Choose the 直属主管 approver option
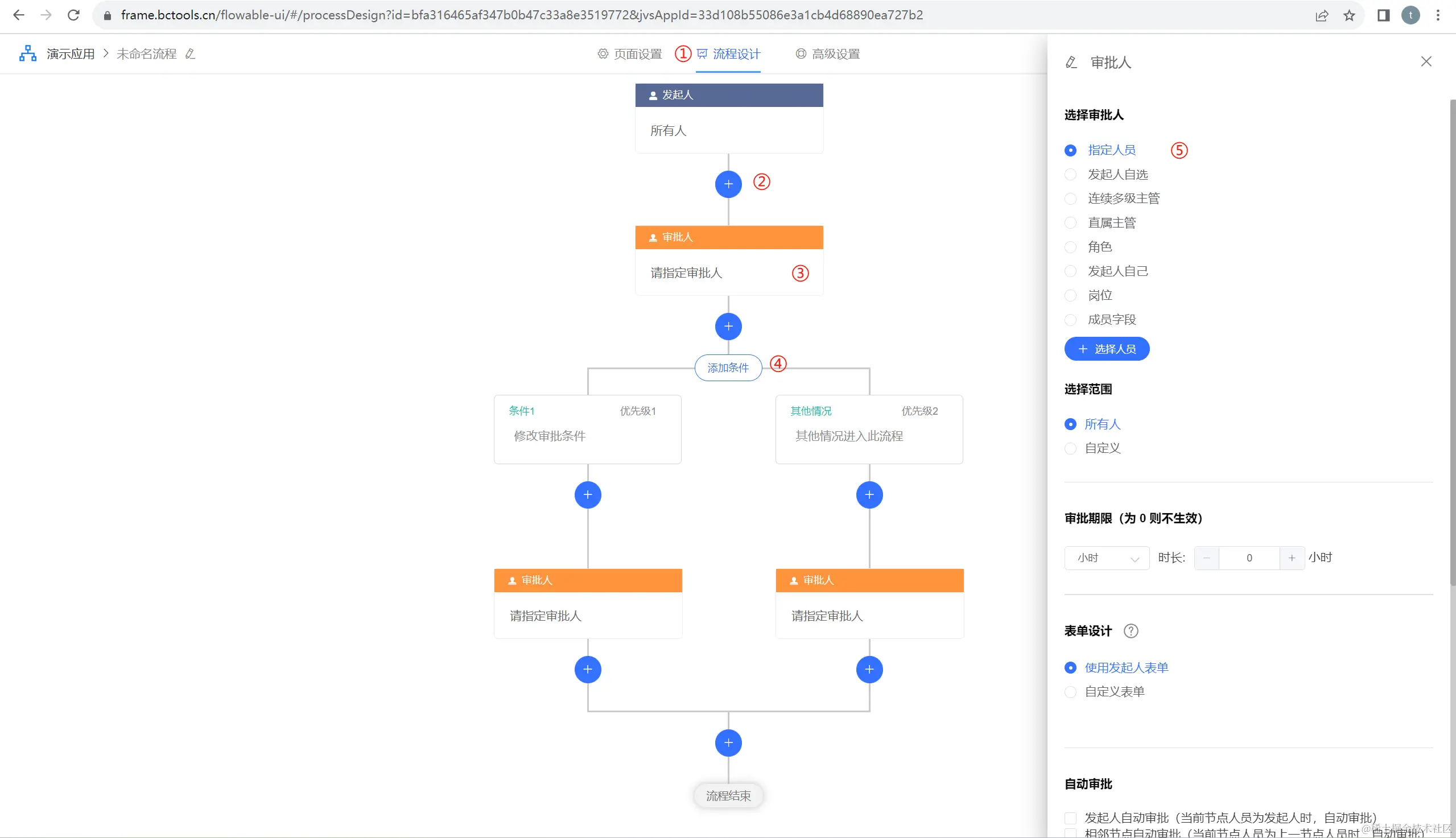The width and height of the screenshot is (1456, 838). point(1070,223)
